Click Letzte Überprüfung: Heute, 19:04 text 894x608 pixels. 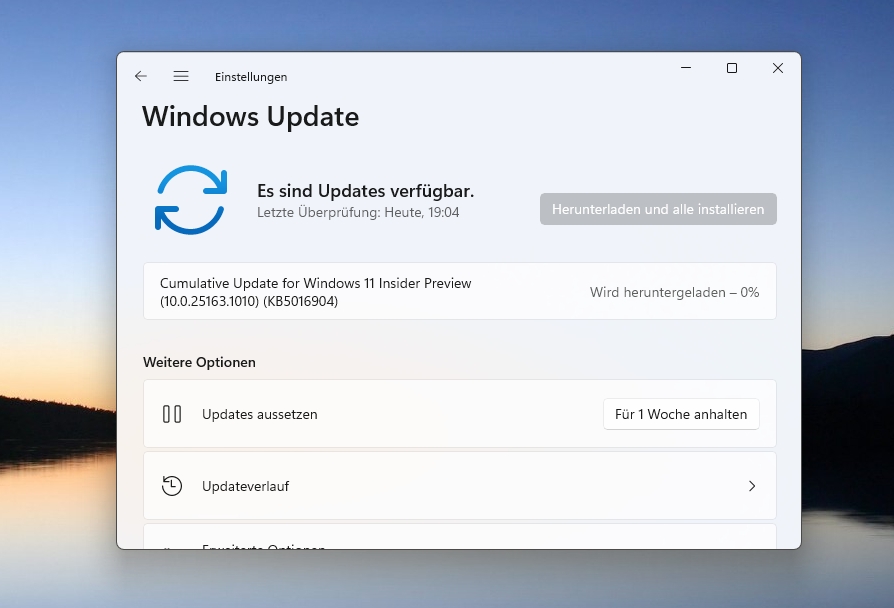click(358, 212)
